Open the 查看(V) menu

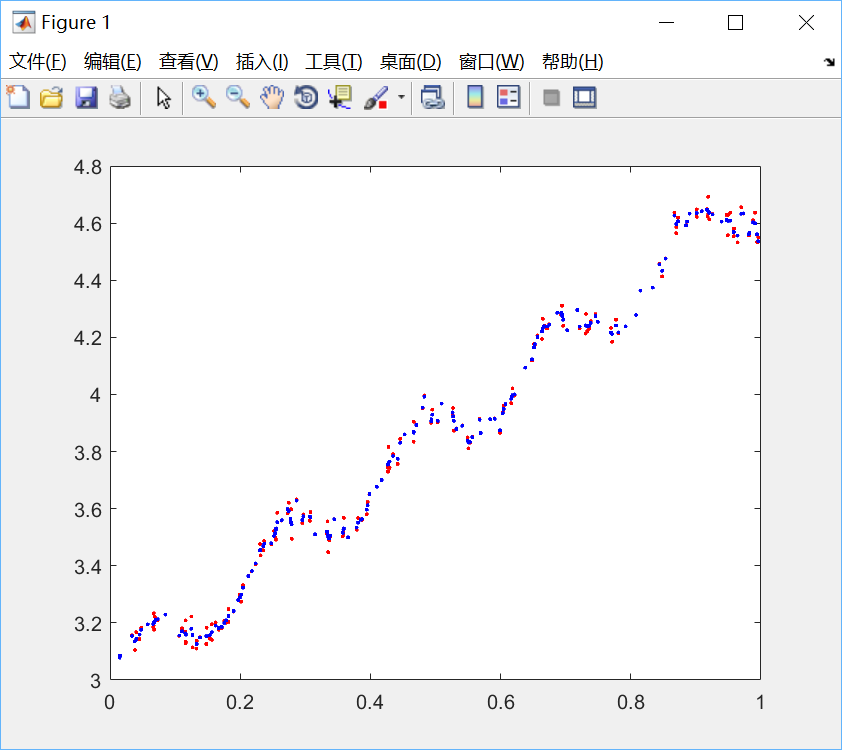[x=188, y=62]
